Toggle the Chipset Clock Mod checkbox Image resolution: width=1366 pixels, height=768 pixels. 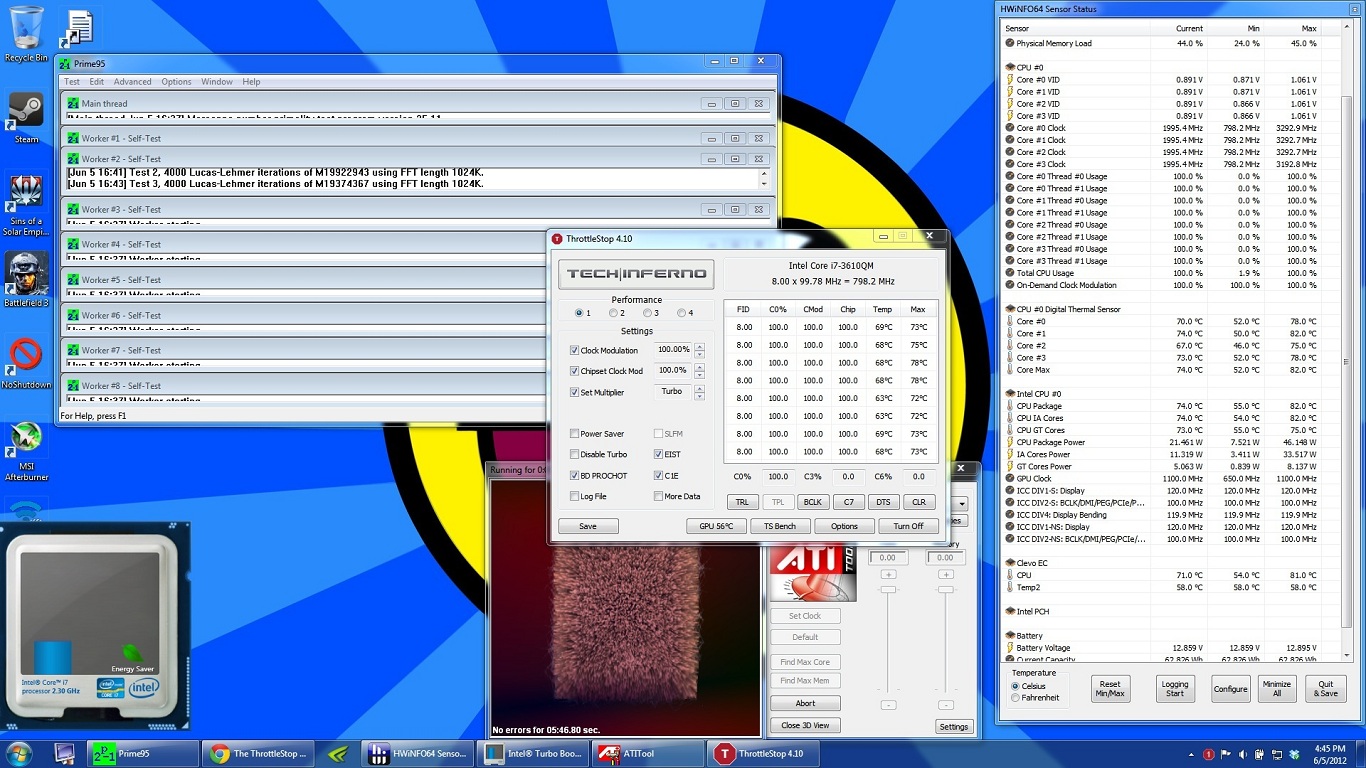574,371
